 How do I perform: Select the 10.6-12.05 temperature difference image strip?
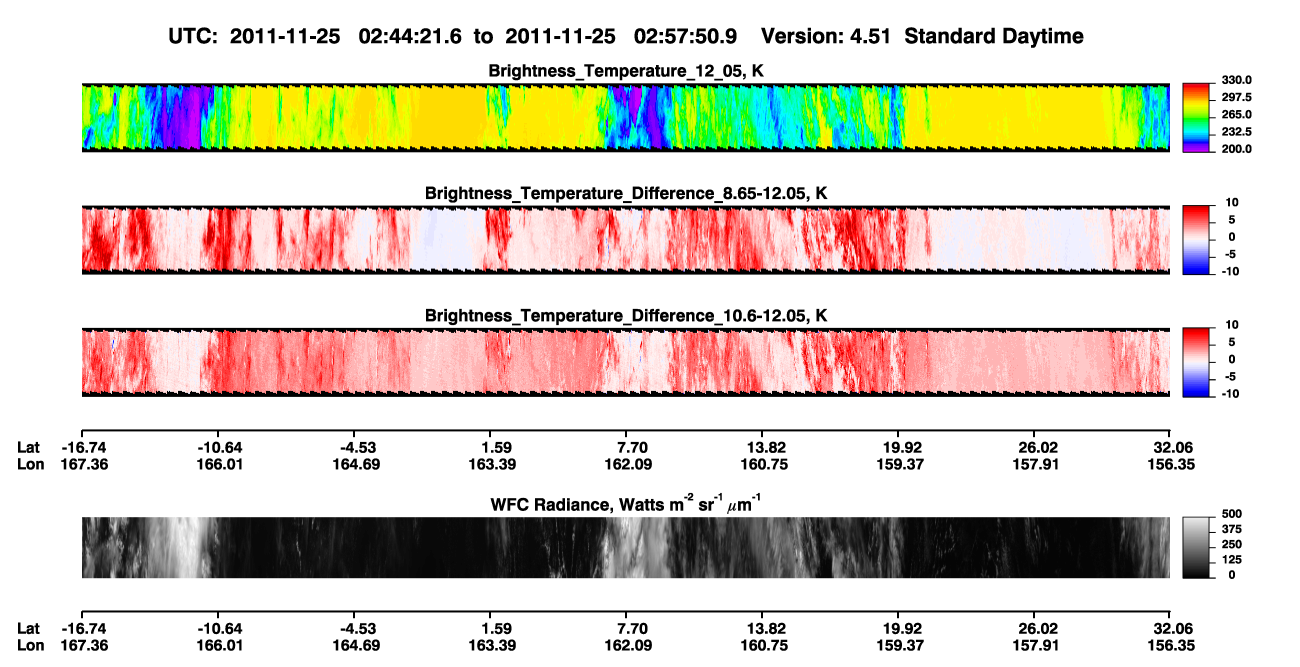[625, 361]
